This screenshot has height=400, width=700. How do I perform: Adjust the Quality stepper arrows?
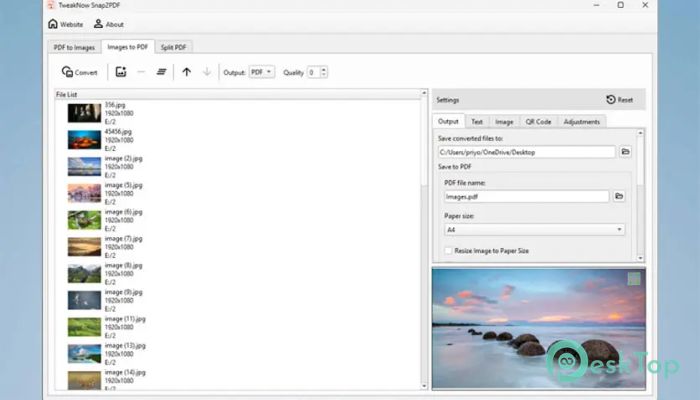(324, 72)
